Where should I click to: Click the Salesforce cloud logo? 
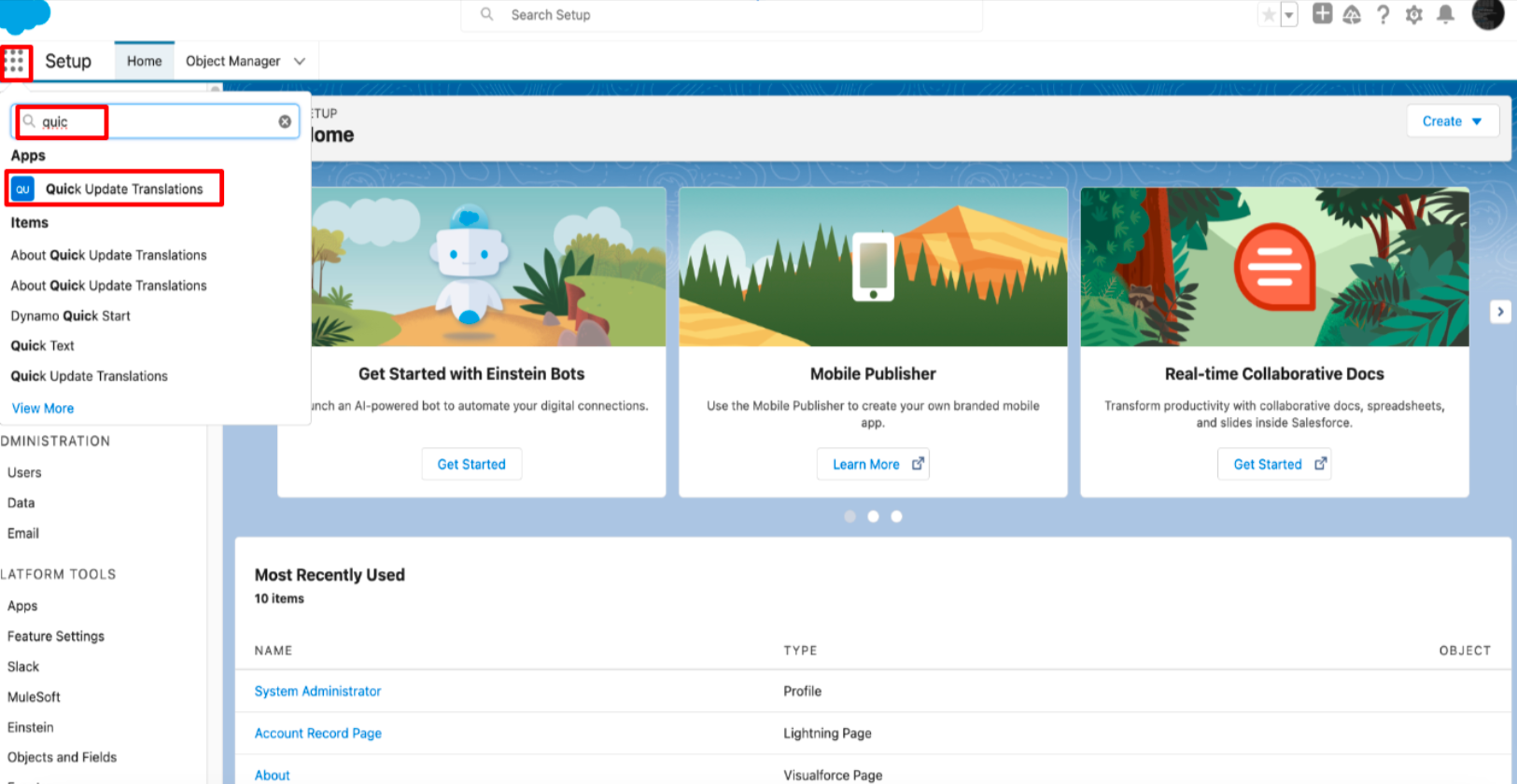pyautogui.click(x=25, y=16)
